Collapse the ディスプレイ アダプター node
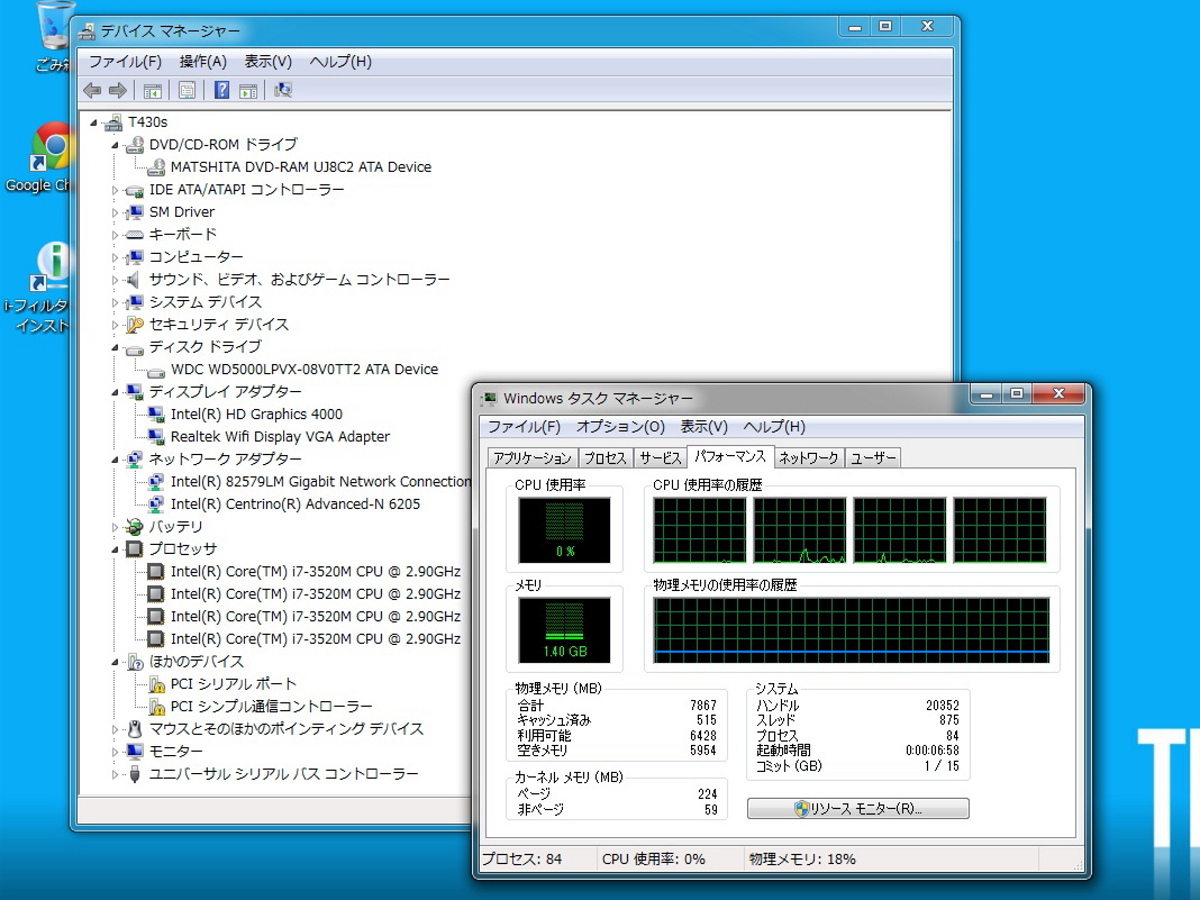 (x=115, y=392)
